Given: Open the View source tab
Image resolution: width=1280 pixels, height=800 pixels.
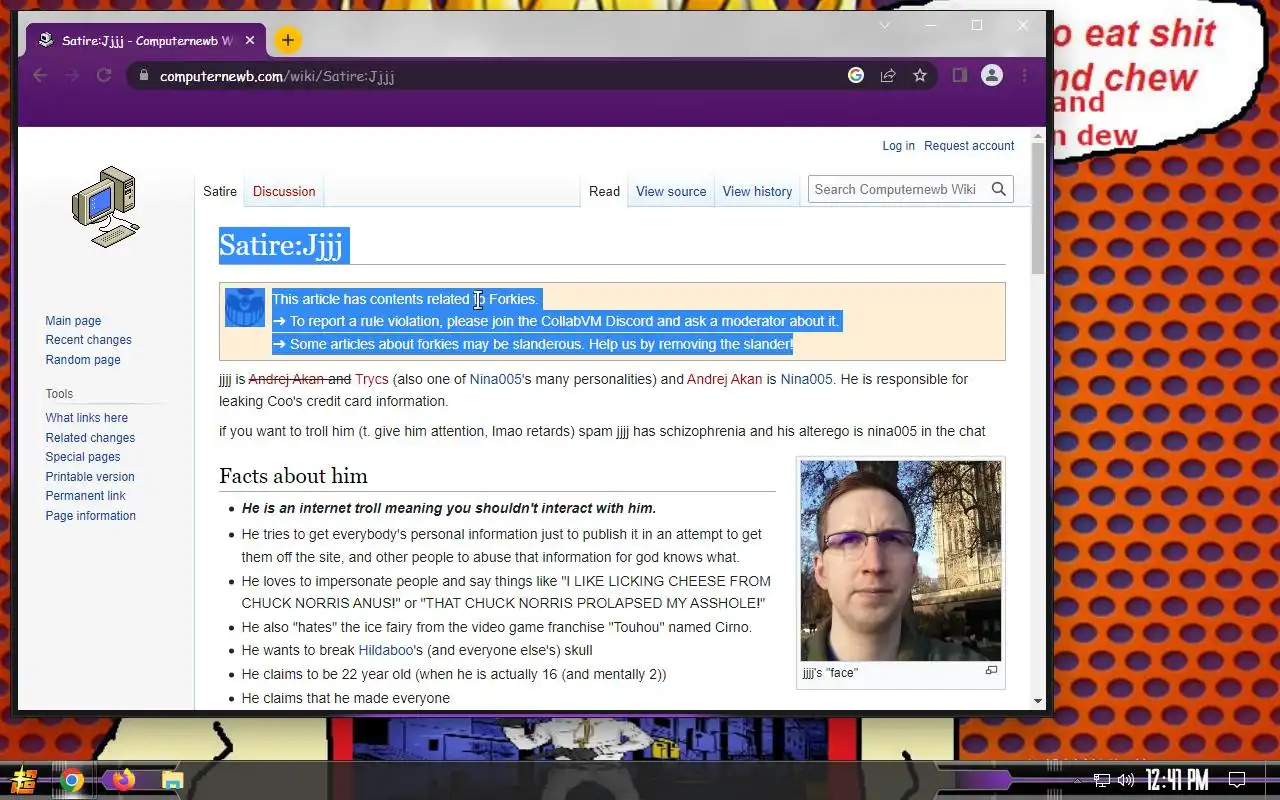Looking at the screenshot, I should pyautogui.click(x=671, y=191).
